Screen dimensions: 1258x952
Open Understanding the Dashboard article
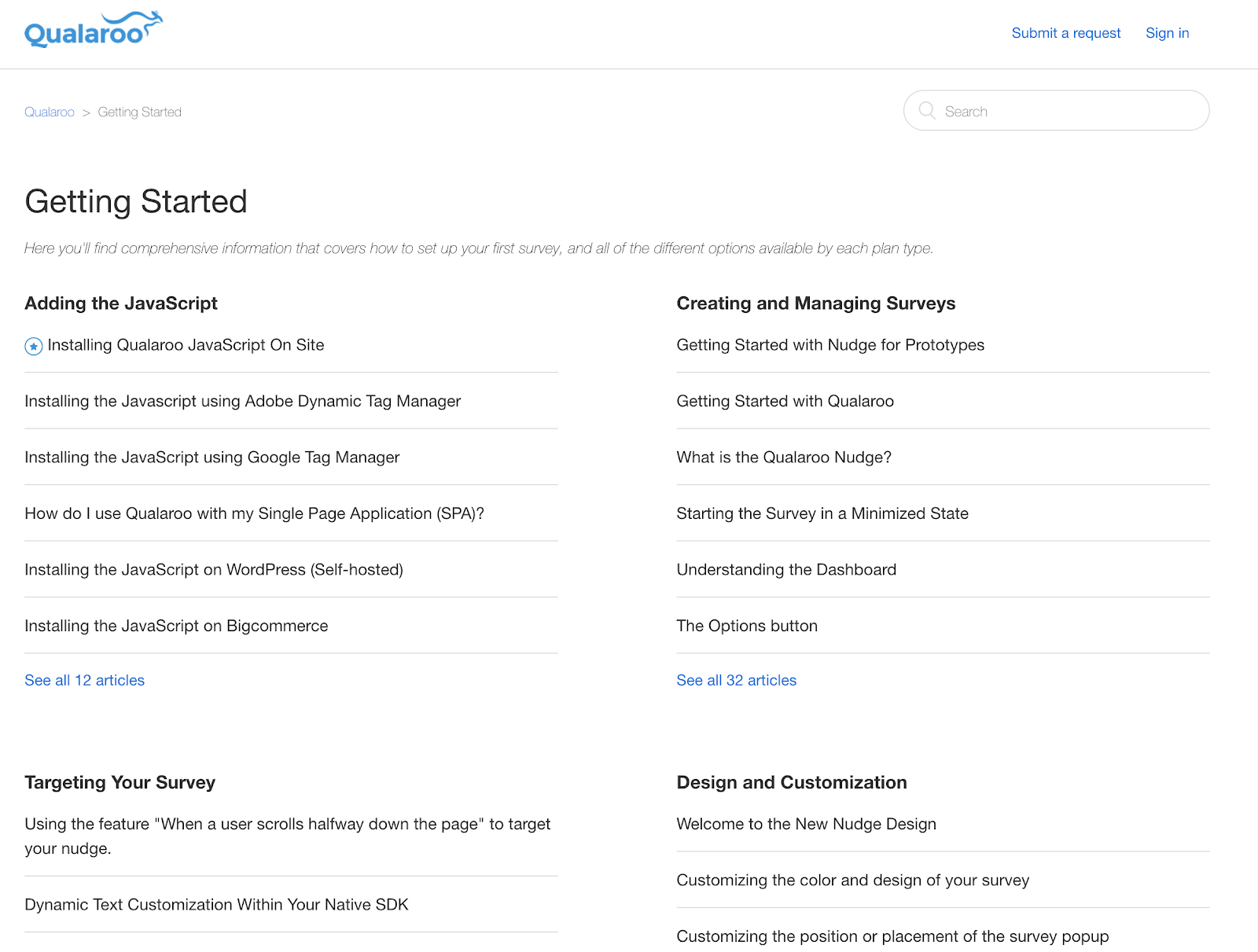[x=786, y=570]
